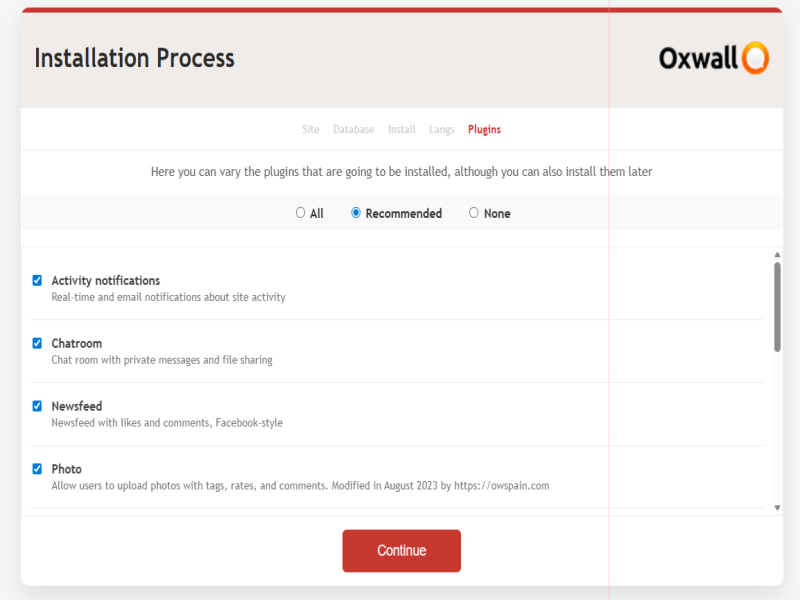800x600 pixels.
Task: Select the Recommended radio option
Action: pyautogui.click(x=356, y=213)
